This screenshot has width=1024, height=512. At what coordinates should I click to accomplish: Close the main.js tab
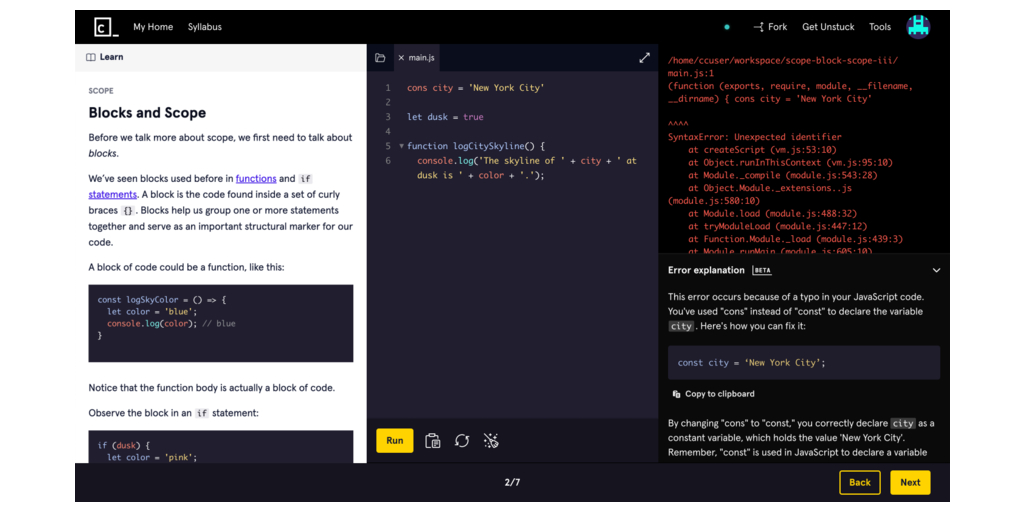[x=401, y=58]
